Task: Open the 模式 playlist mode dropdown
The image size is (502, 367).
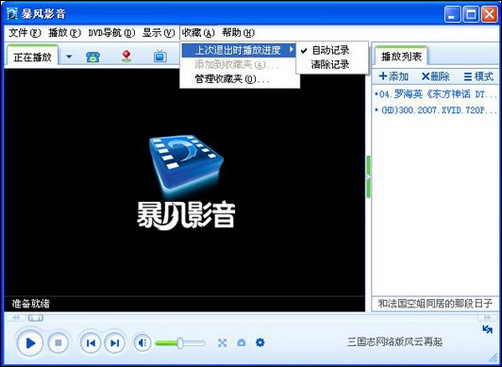Action: point(478,77)
